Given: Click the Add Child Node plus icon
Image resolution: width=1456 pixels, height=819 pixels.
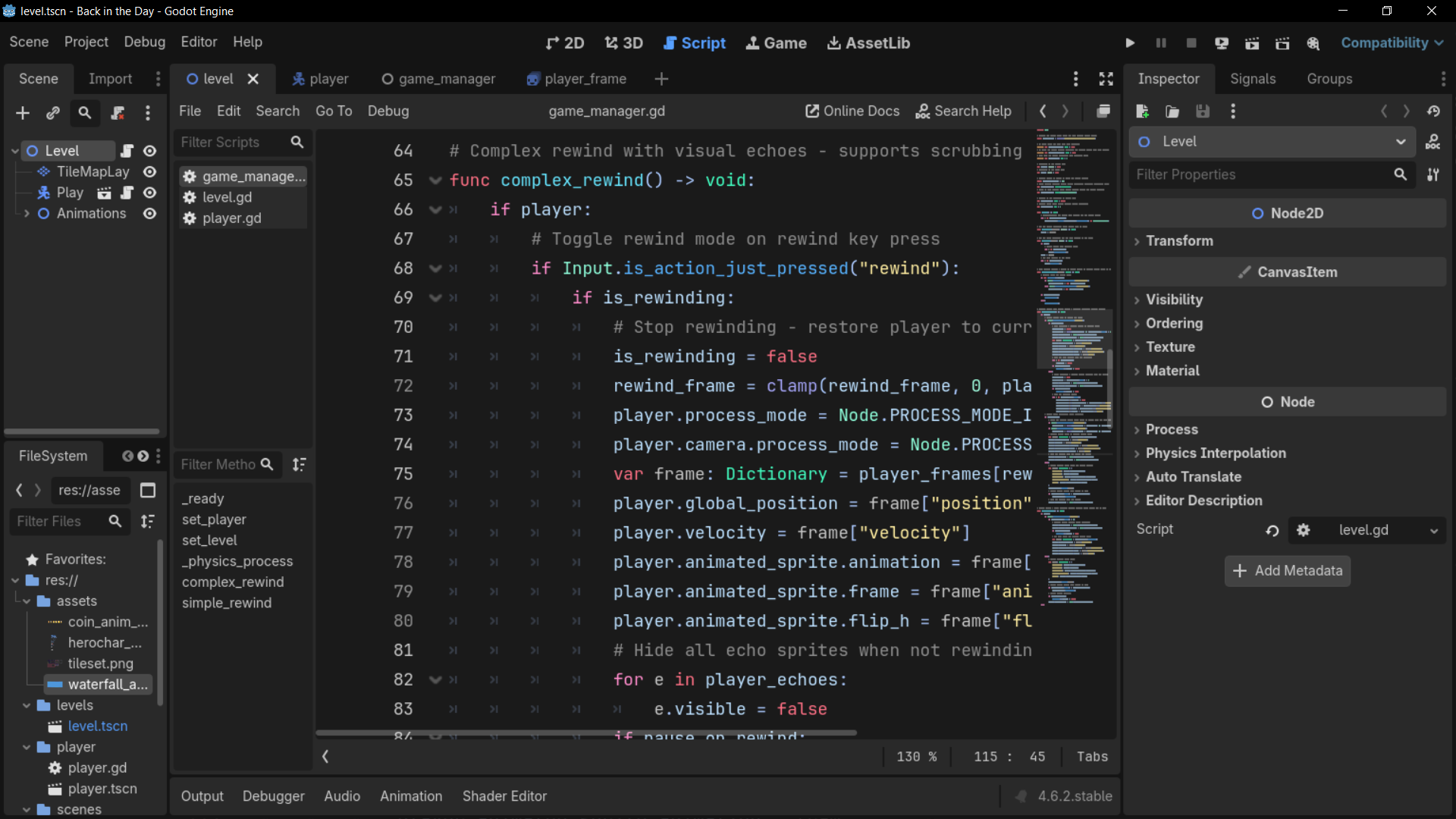Looking at the screenshot, I should click(23, 113).
